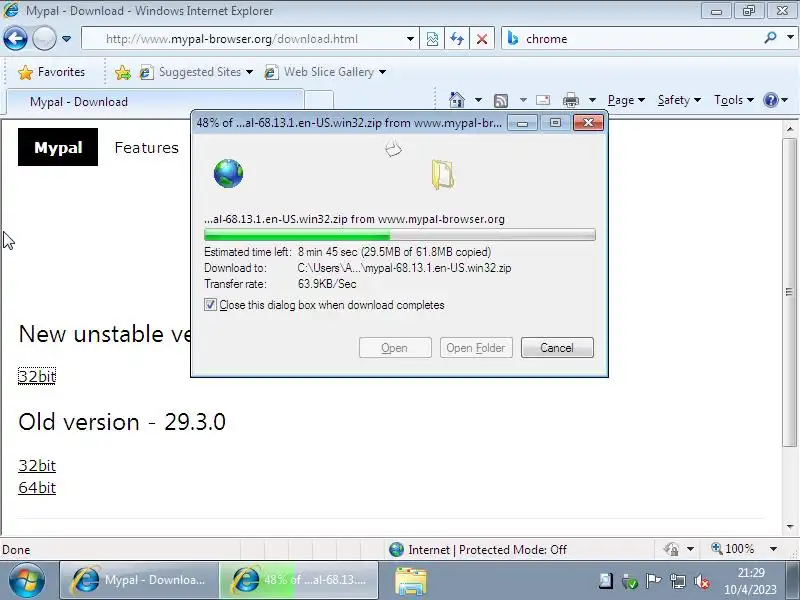Open the Features page link
Viewport: 800px width, 600px height.
coord(146,147)
